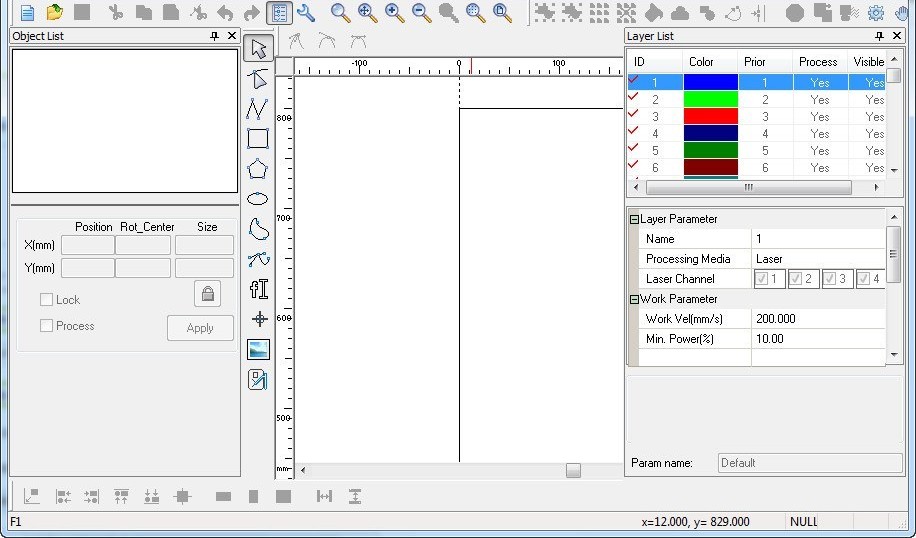Image resolution: width=916 pixels, height=538 pixels.
Task: Pin the Object List panel
Action: 214,36
